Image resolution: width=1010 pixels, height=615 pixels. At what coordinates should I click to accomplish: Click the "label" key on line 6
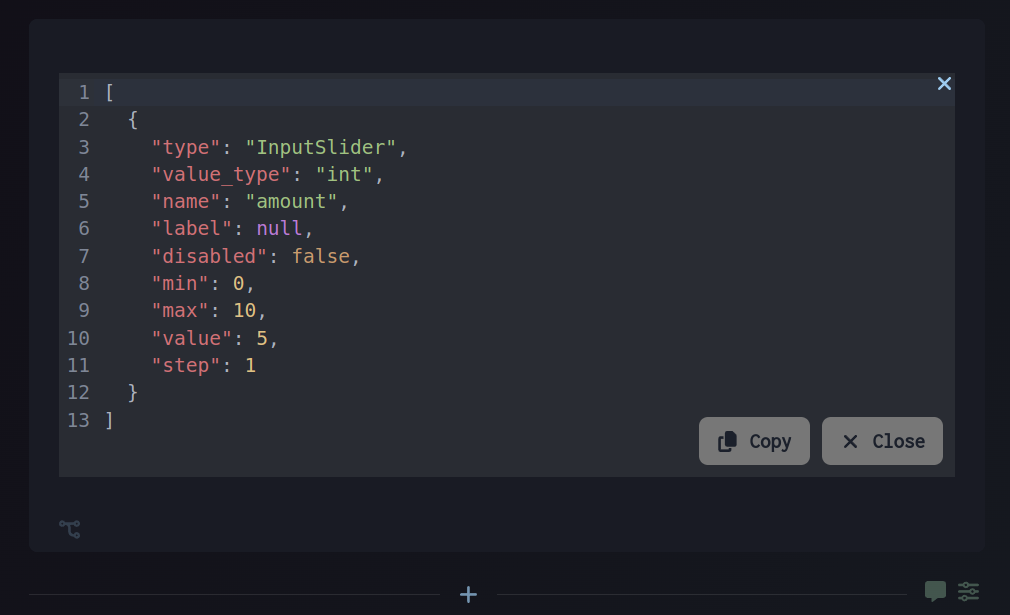click(x=191, y=229)
